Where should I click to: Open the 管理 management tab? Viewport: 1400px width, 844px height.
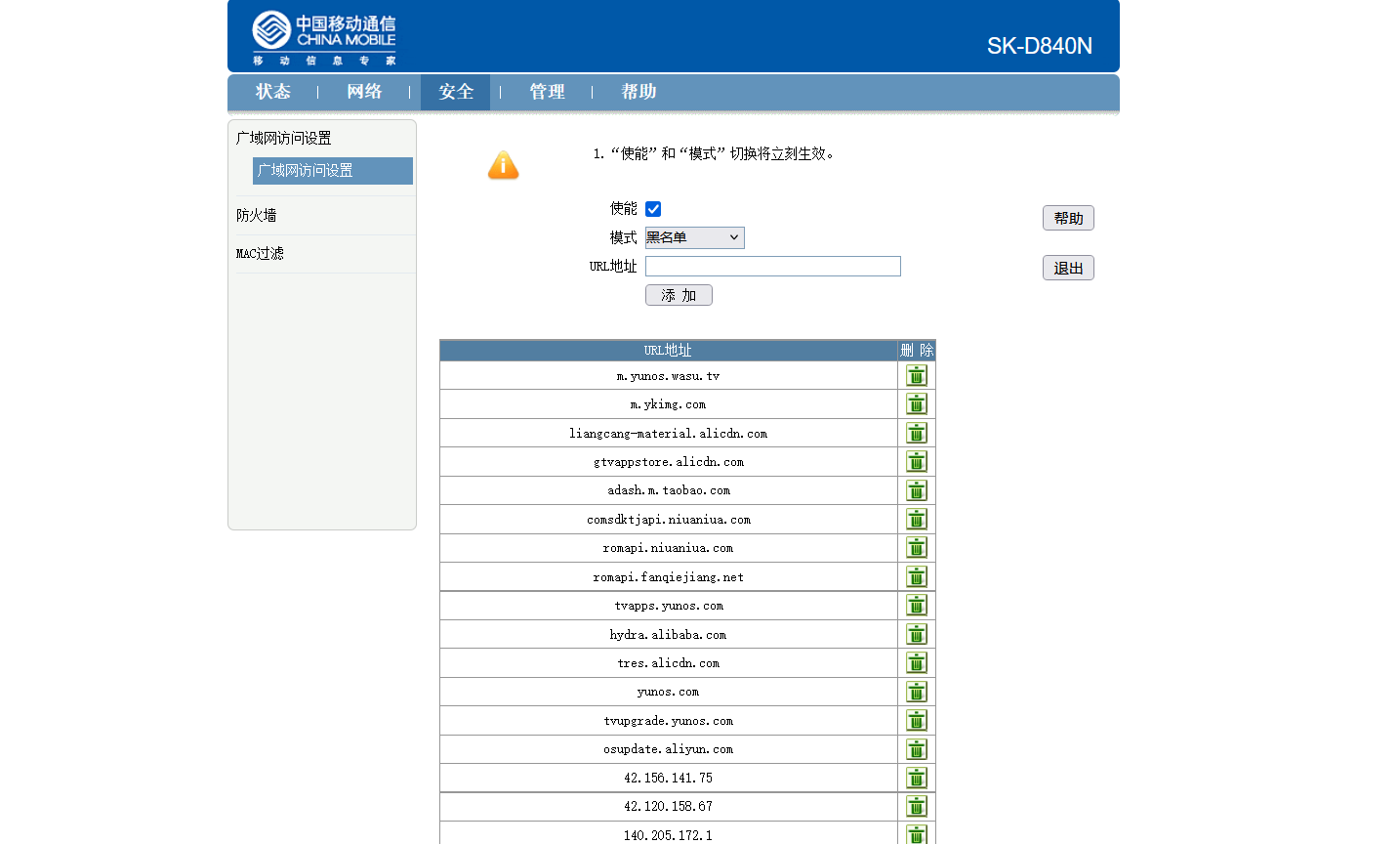tap(547, 92)
